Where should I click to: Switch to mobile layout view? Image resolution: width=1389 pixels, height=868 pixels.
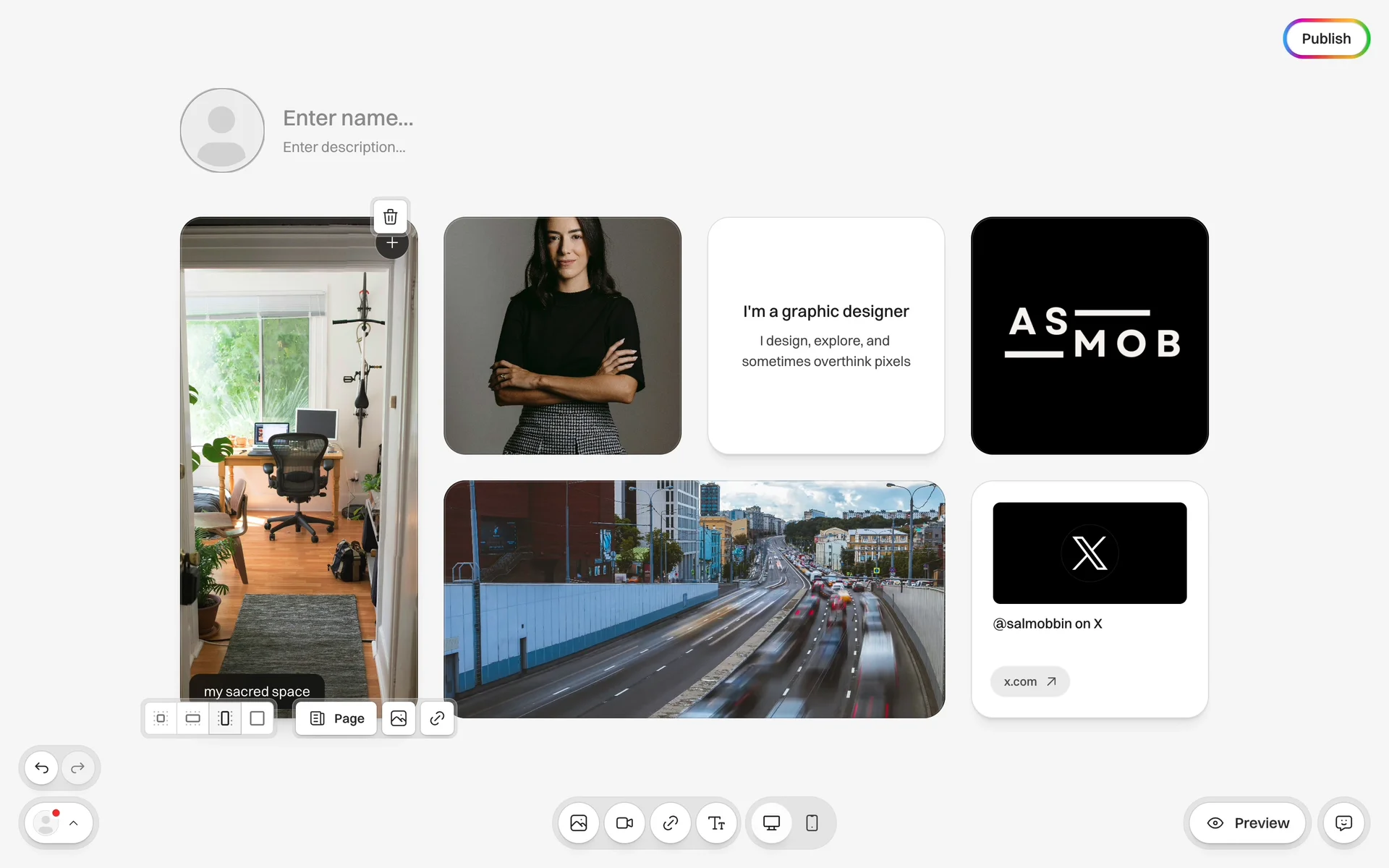[x=812, y=823]
